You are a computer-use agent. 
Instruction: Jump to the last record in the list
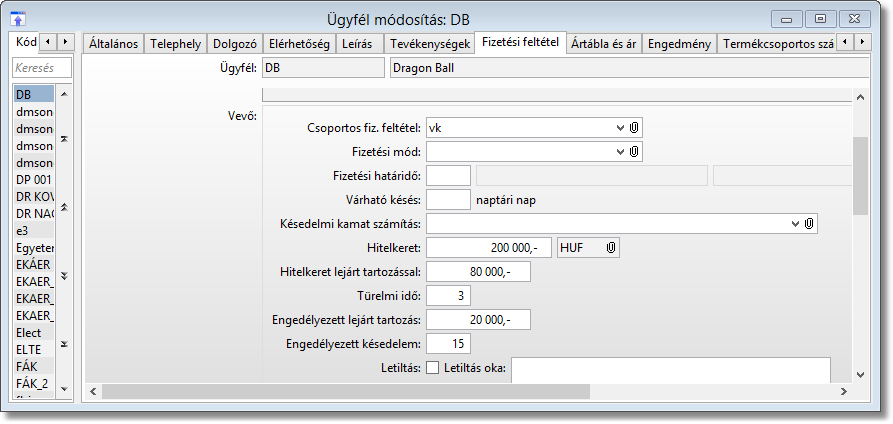64,343
